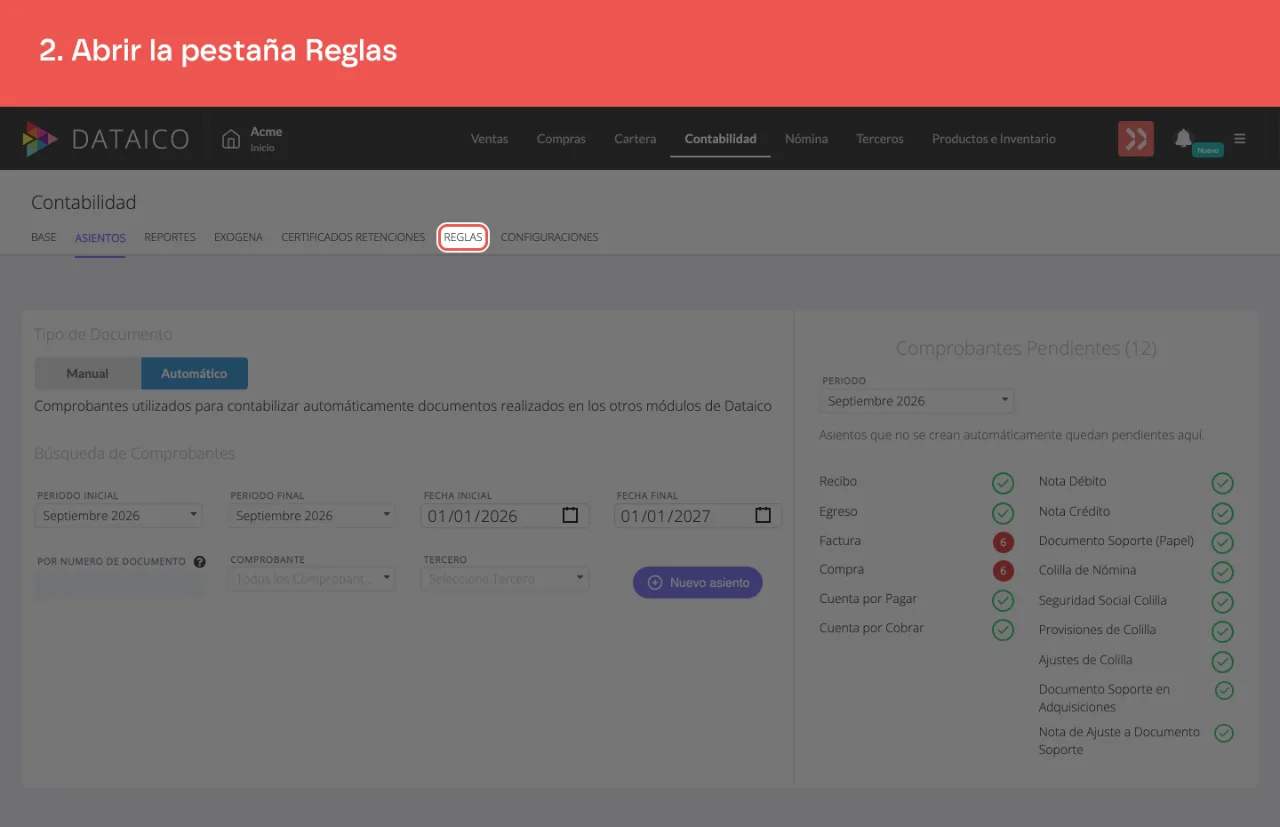Open the Compras menu
The image size is (1280, 827).
tap(561, 139)
